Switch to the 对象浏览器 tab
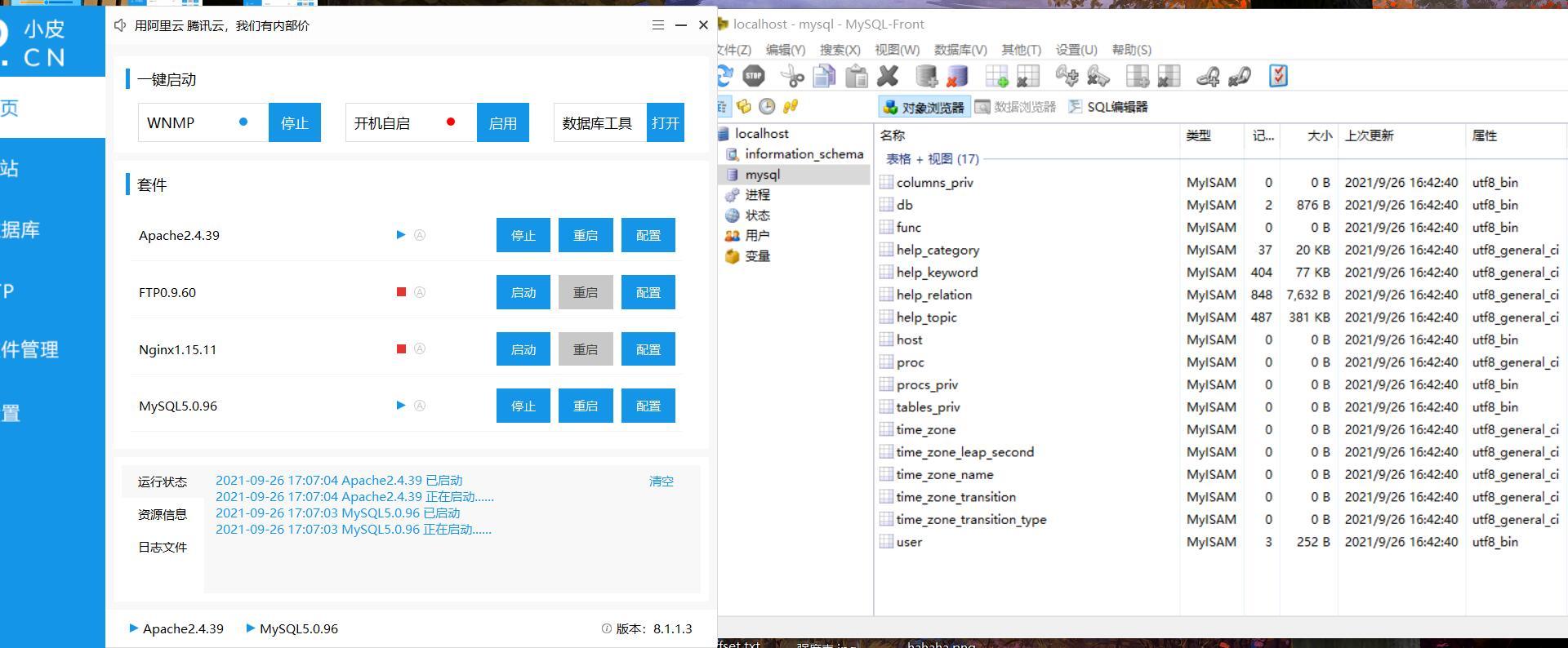The width and height of the screenshot is (1568, 648). (x=924, y=107)
